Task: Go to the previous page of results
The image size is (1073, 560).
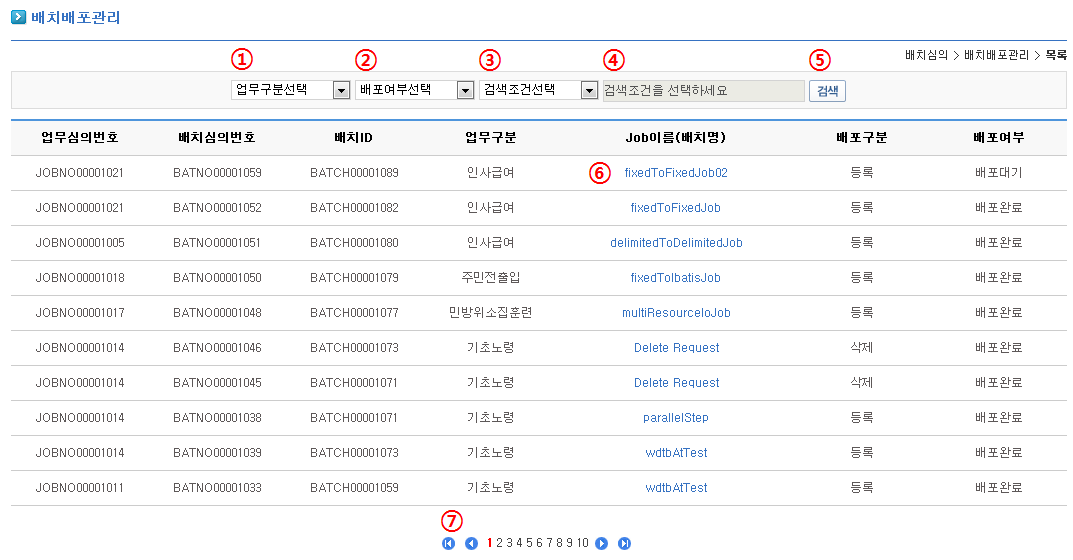Action: (471, 543)
